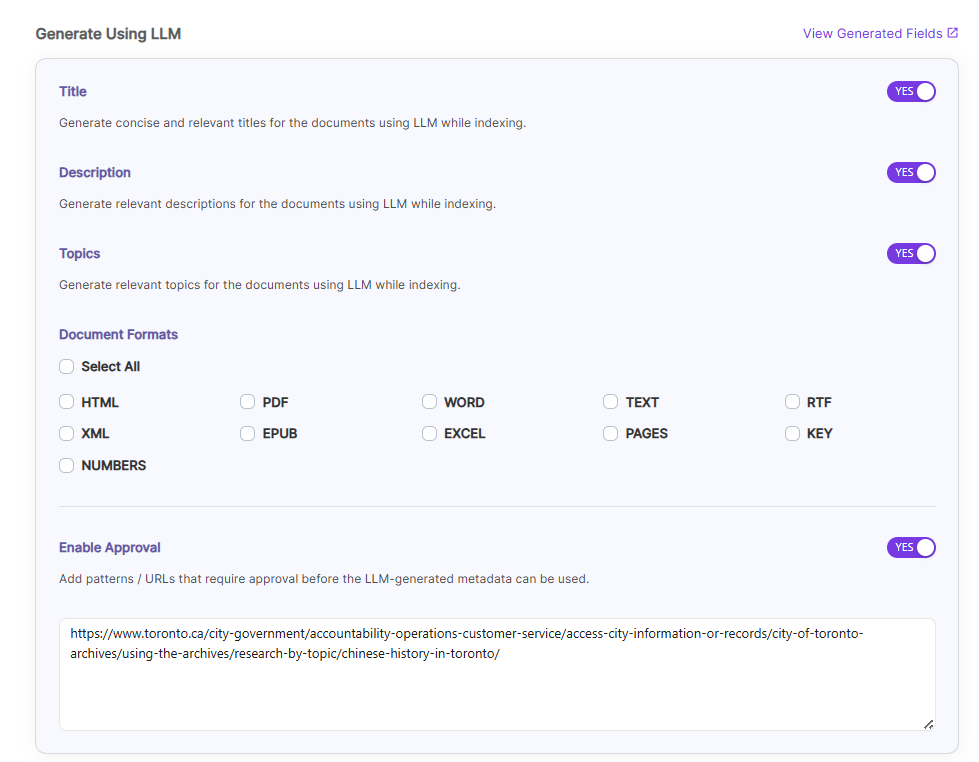The width and height of the screenshot is (979, 762).
Task: Check the NUMBERS format checkbox
Action: pyautogui.click(x=67, y=465)
